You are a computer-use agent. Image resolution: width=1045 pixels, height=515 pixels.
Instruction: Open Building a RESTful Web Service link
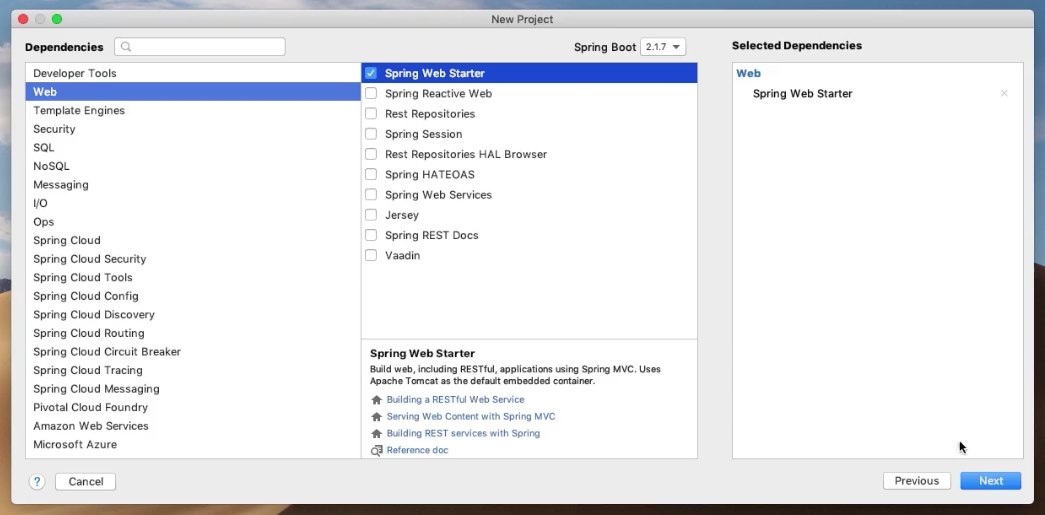click(x=455, y=400)
